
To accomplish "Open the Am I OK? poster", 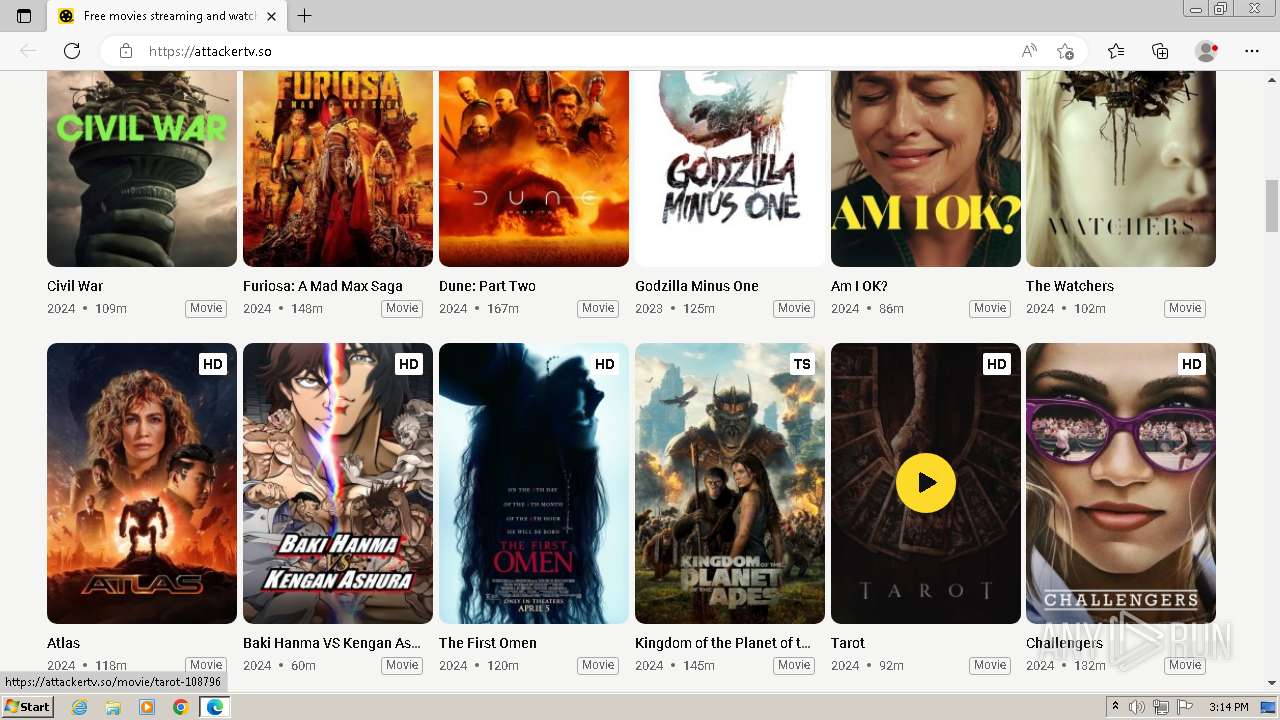I will click(x=926, y=168).
